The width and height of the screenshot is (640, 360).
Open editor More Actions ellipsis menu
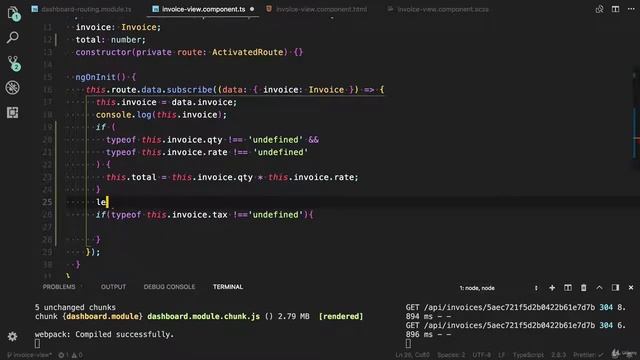click(x=631, y=9)
